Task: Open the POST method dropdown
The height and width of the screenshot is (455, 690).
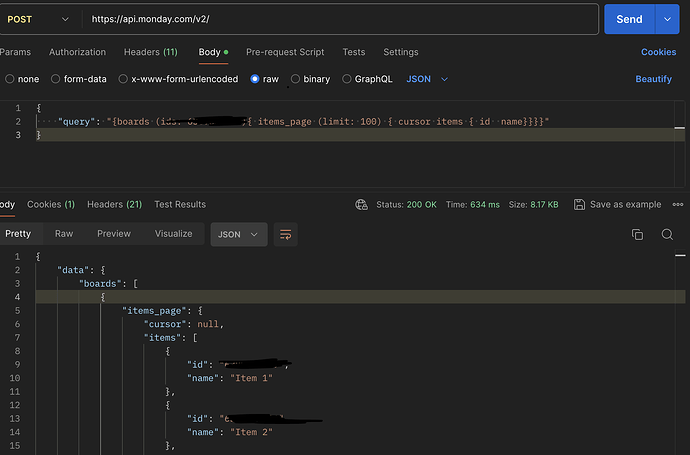Action: pyautogui.click(x=38, y=19)
